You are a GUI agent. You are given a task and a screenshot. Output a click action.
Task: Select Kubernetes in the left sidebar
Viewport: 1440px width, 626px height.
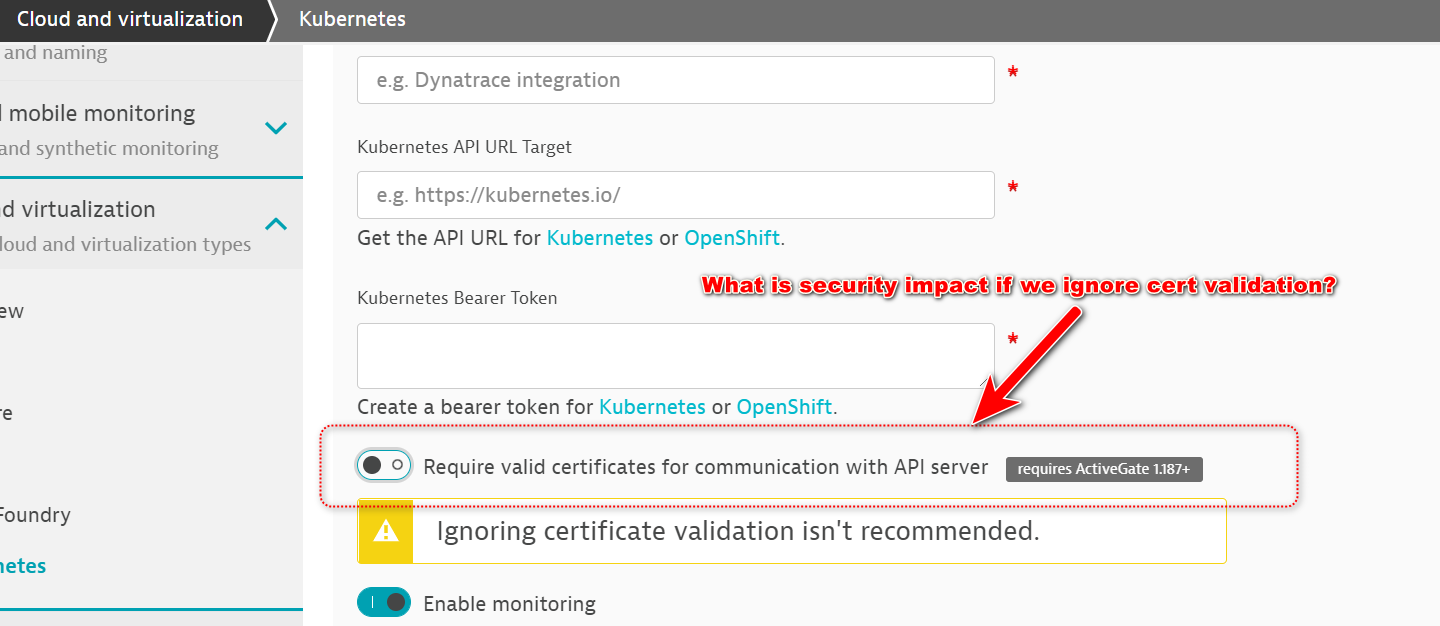pos(23,566)
